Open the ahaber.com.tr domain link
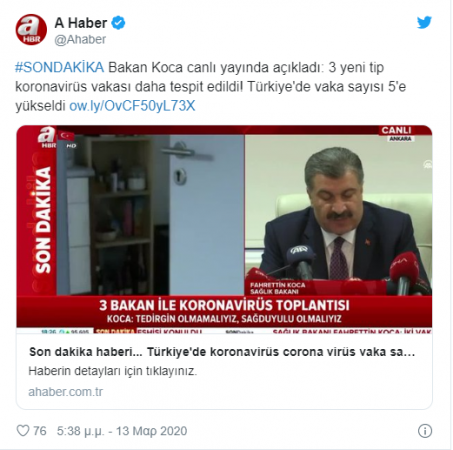 click(66, 392)
